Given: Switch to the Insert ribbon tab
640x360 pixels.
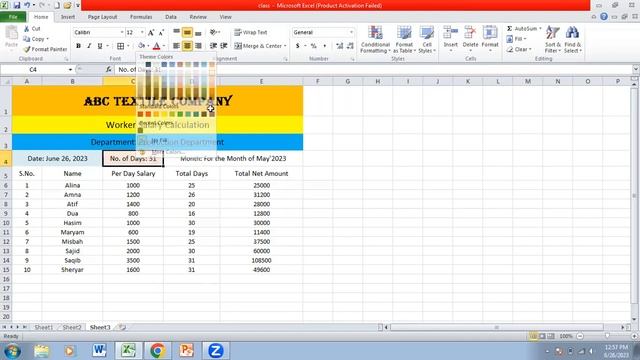Looking at the screenshot, I should pyautogui.click(x=68, y=17).
